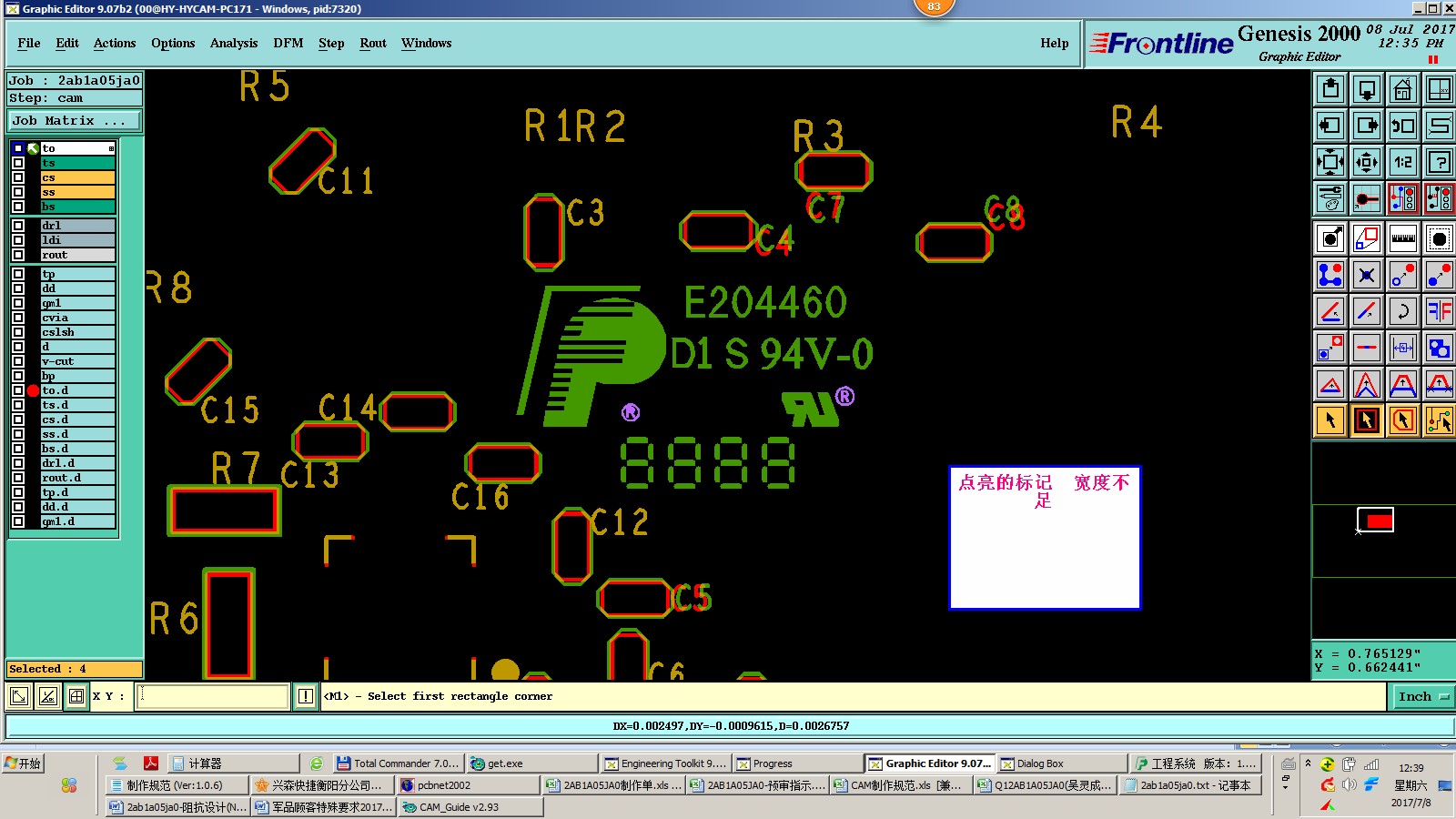Open CAM_Guide v2.93 taskbar button
Image resolution: width=1456 pixels, height=819 pixels.
tap(470, 807)
